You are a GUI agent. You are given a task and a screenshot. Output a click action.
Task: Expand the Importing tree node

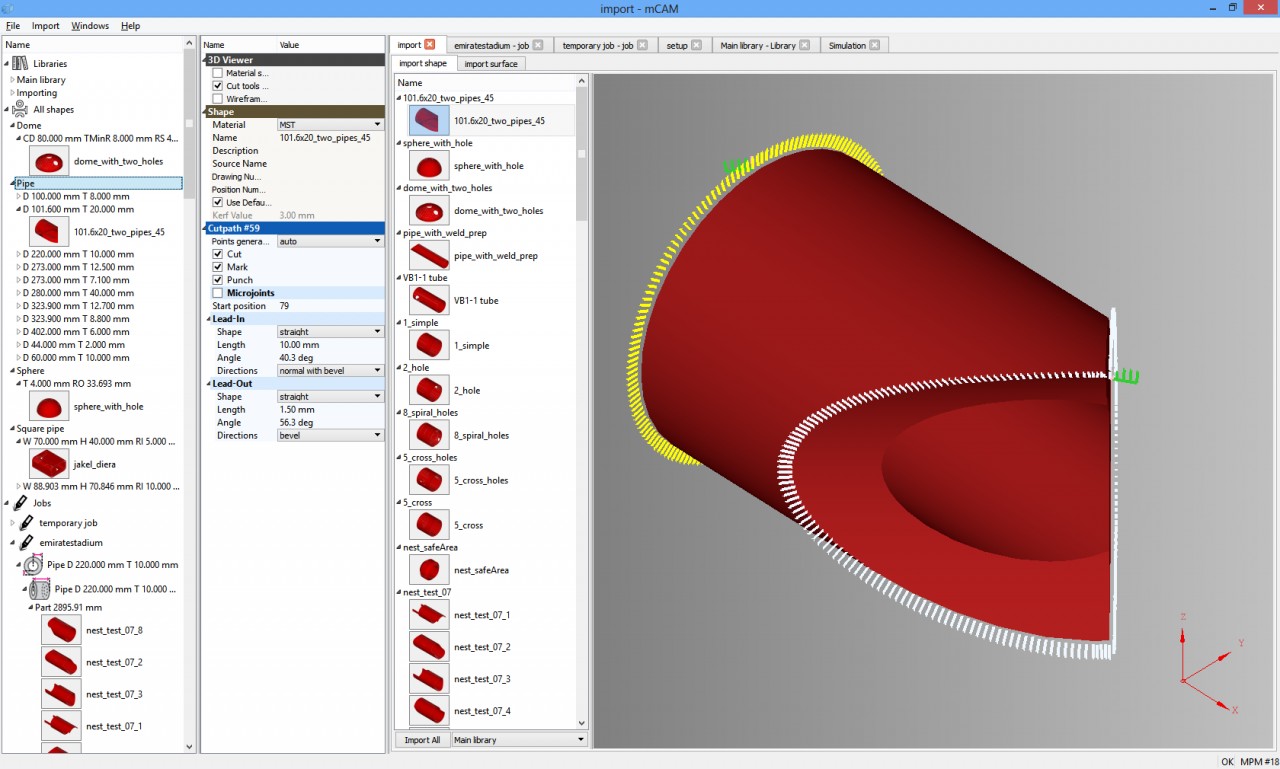[x=12, y=93]
